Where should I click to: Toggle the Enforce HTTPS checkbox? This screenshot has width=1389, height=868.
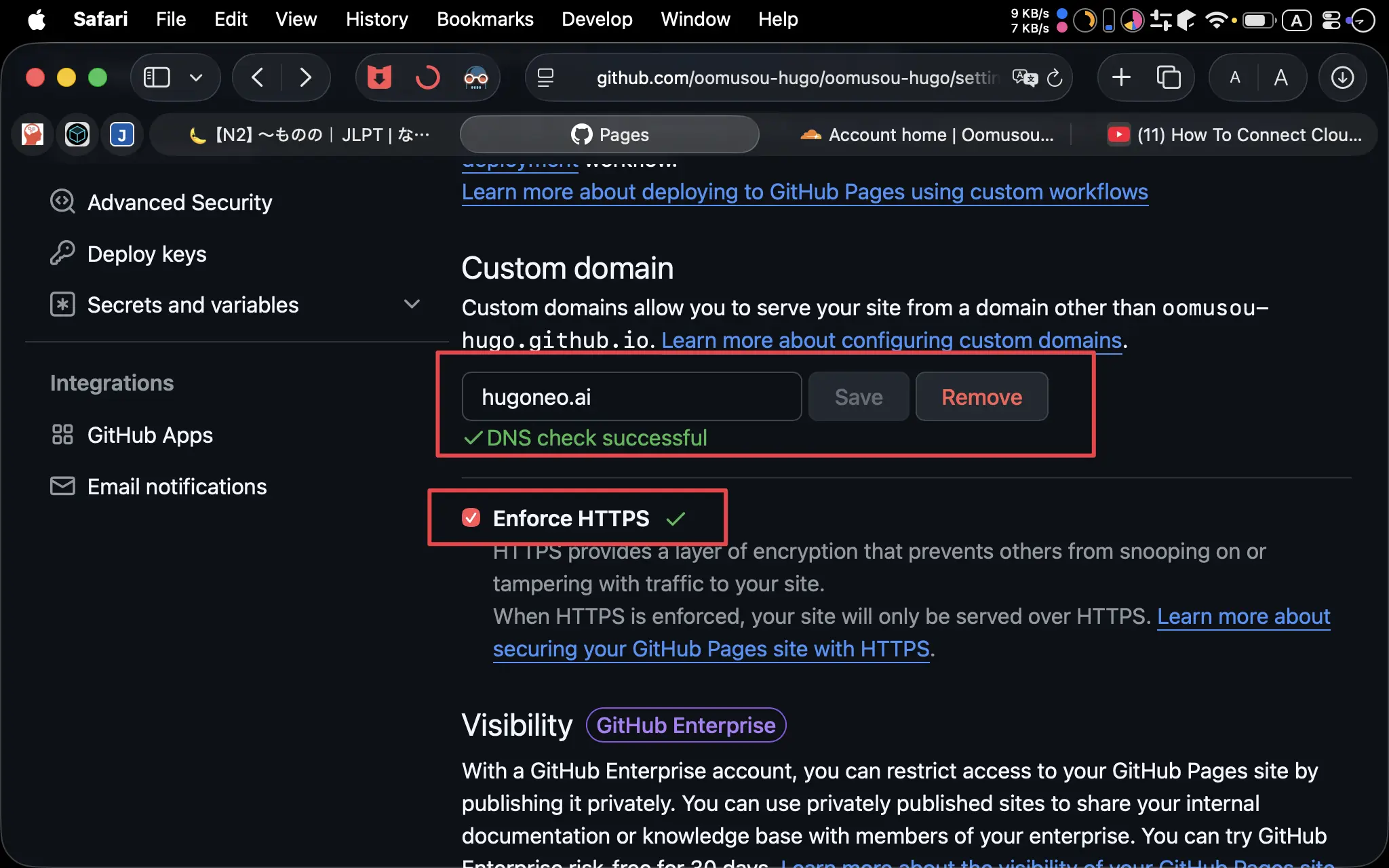point(471,518)
